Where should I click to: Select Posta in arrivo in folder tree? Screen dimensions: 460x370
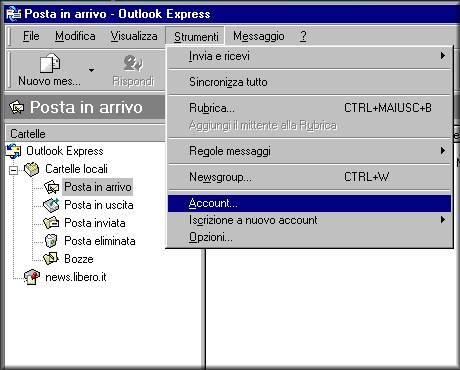[x=98, y=187]
